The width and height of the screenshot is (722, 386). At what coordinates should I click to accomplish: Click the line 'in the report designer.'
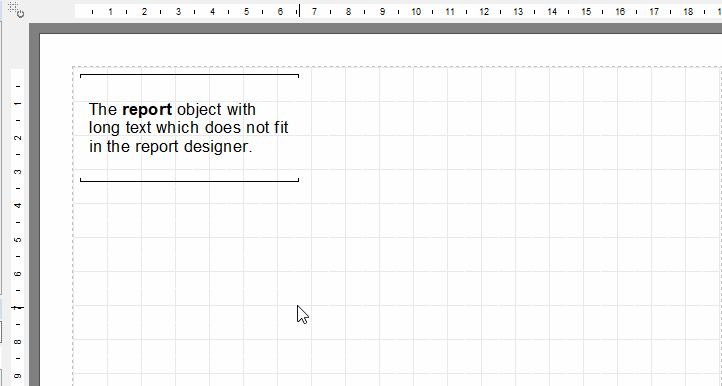[170, 146]
